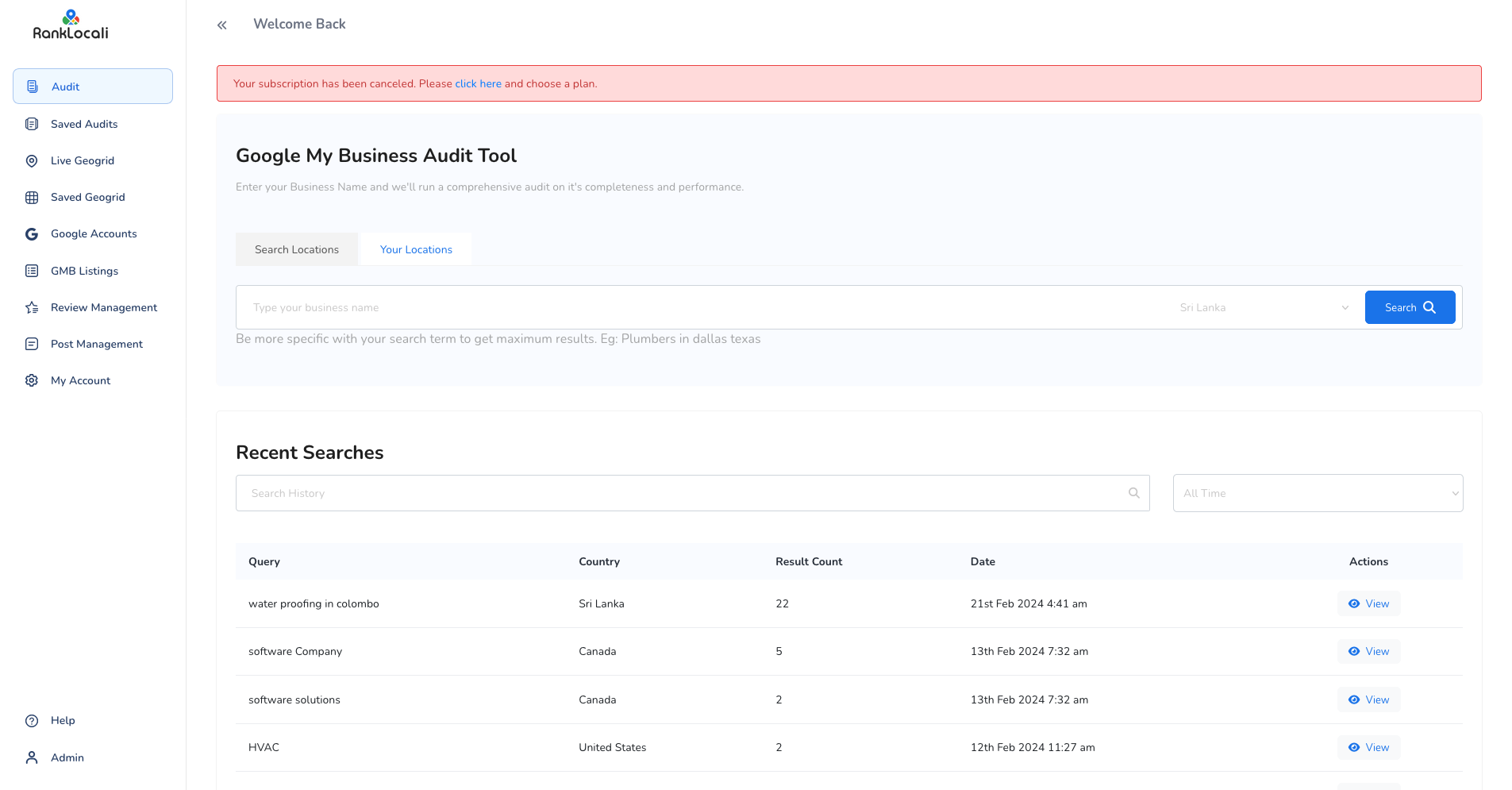The height and width of the screenshot is (790, 1512).
Task: Open the Help question mark icon
Action: point(31,721)
